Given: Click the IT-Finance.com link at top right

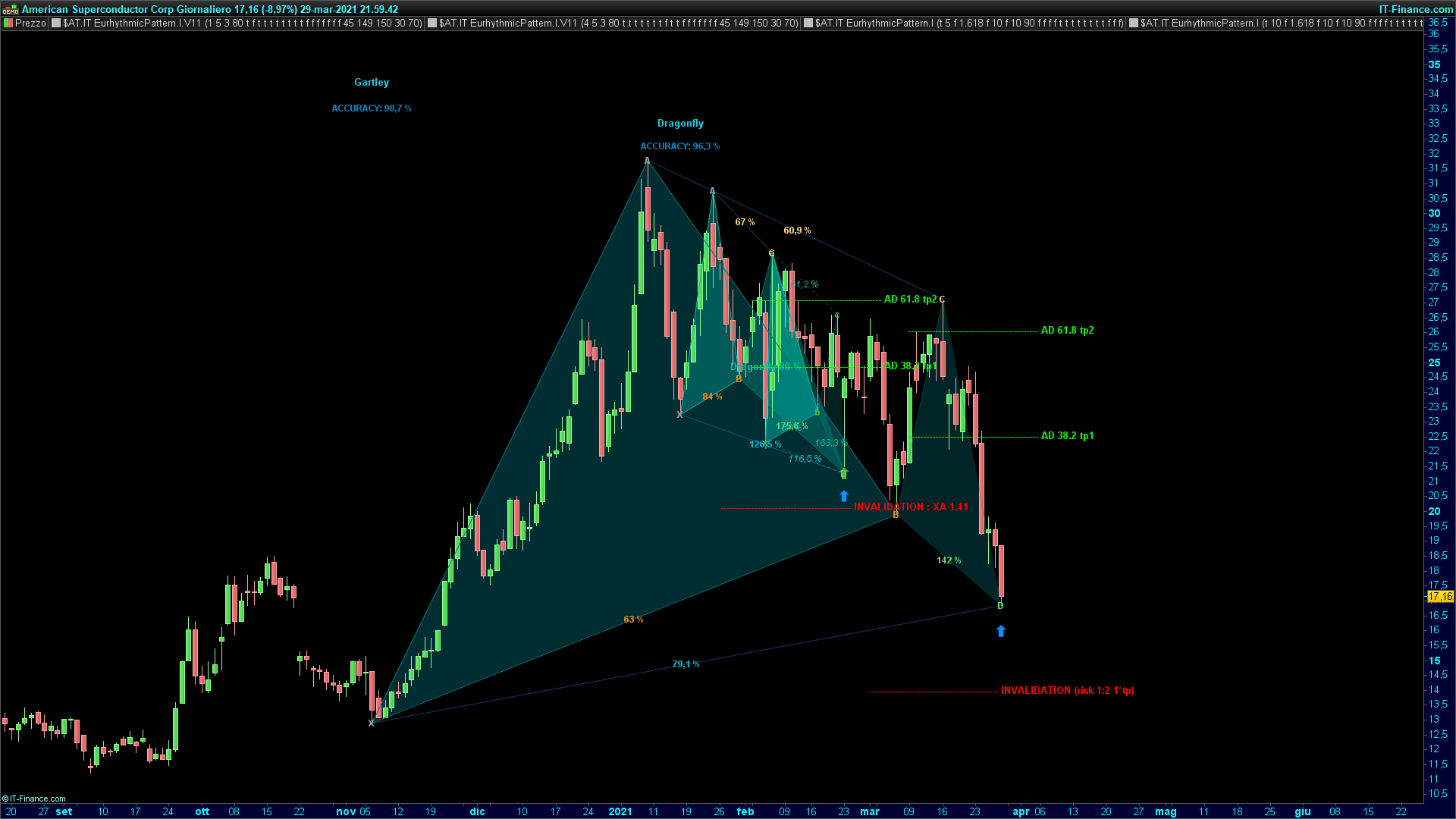Looking at the screenshot, I should pos(1415,9).
